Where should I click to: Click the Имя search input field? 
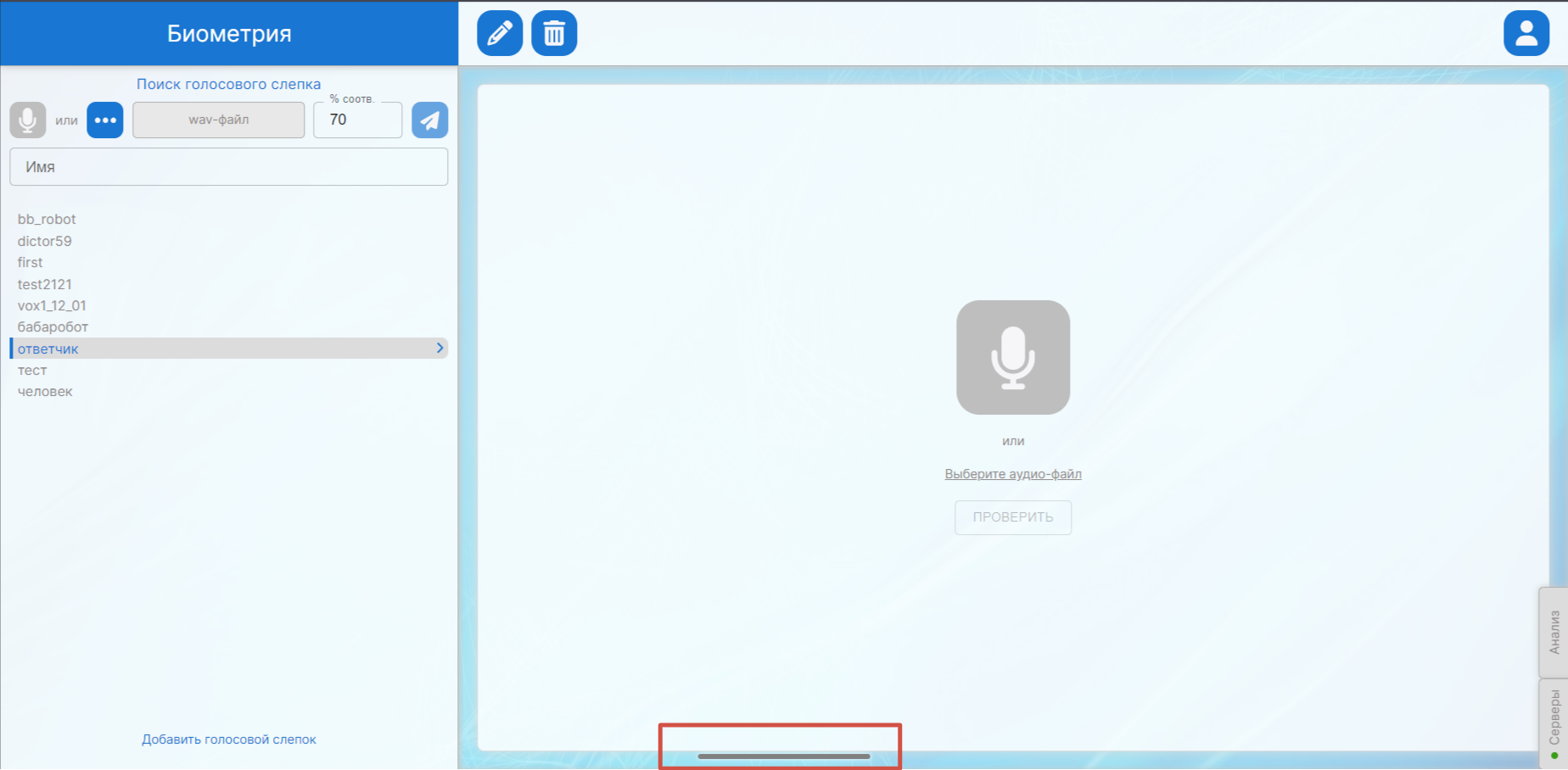[x=229, y=167]
